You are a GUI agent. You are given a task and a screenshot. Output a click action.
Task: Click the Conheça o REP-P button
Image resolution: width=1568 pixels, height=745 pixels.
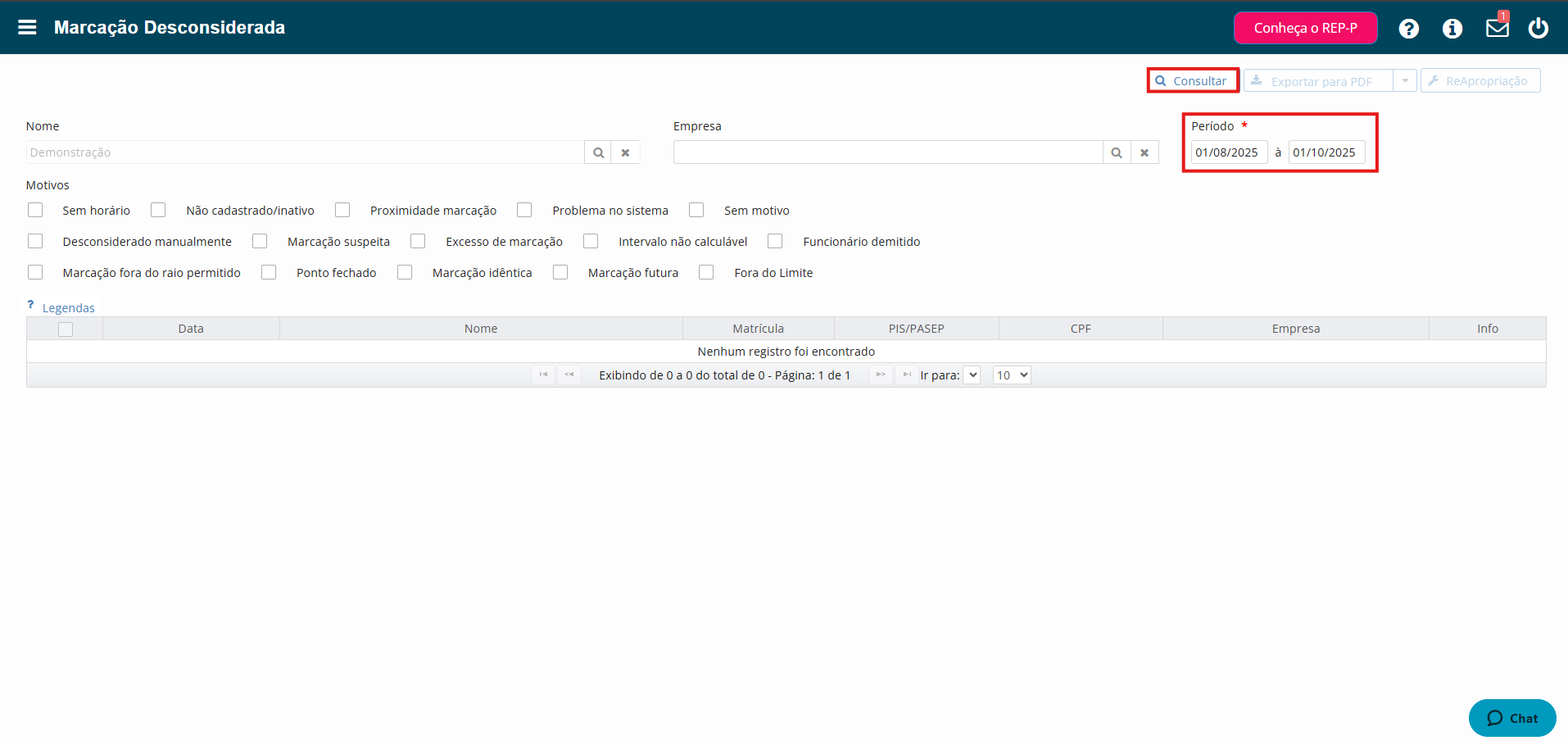[1305, 28]
